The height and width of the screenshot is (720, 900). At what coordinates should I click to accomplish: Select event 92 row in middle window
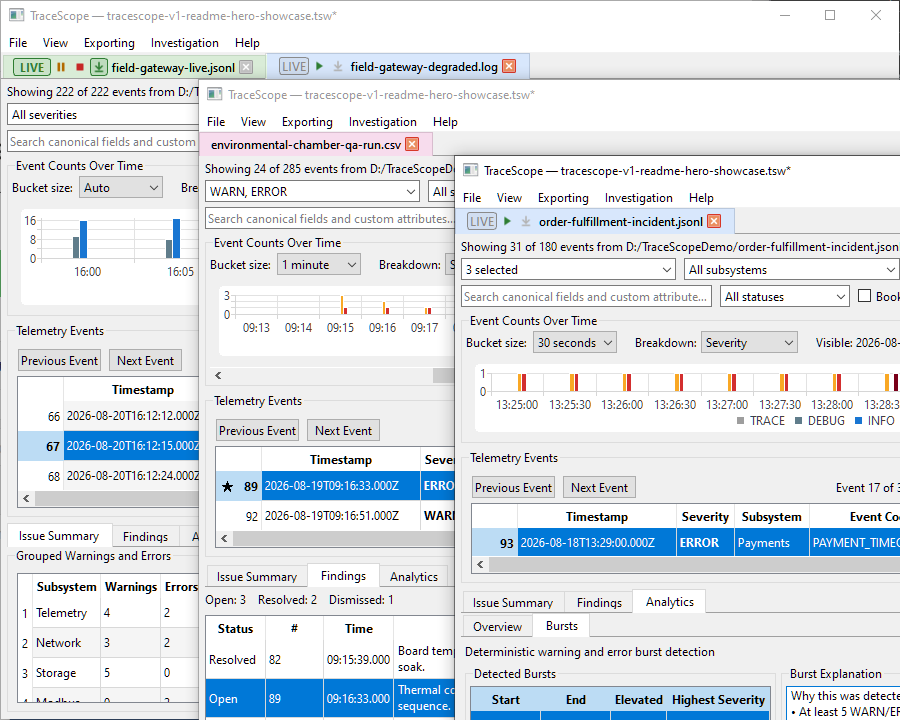[335, 516]
